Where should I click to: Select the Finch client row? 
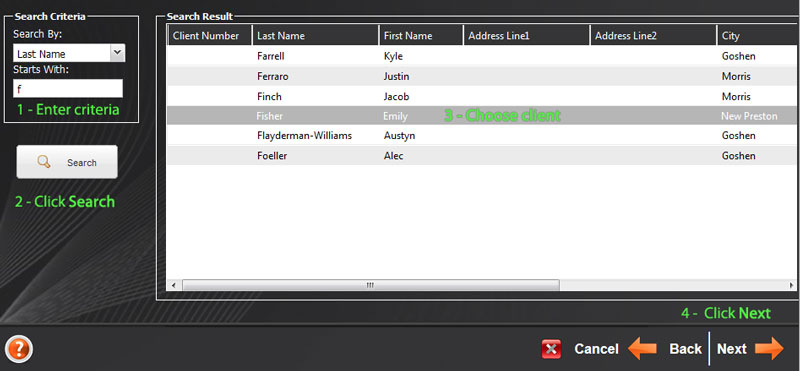[482, 96]
